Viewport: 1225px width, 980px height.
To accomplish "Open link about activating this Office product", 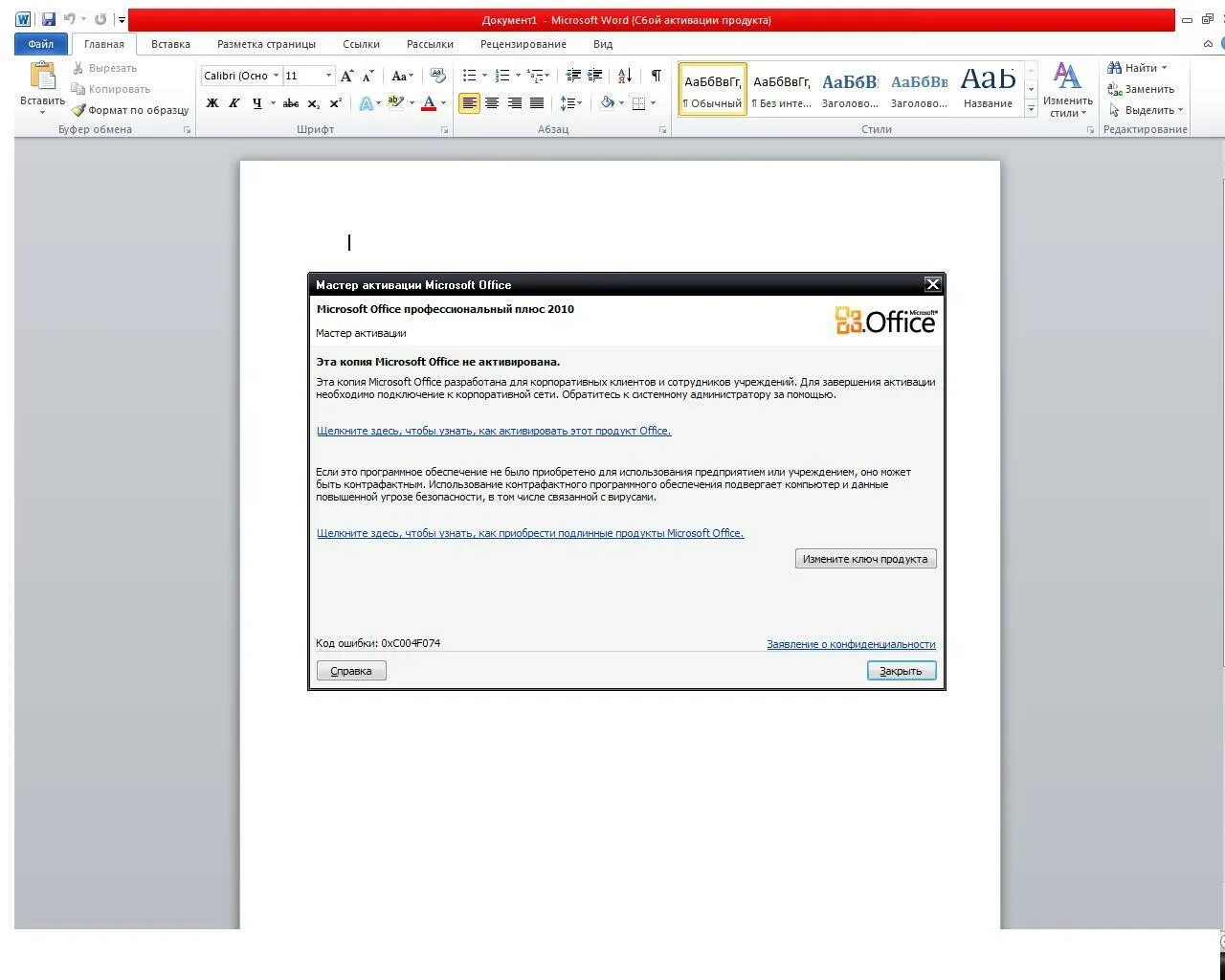I will tap(494, 431).
